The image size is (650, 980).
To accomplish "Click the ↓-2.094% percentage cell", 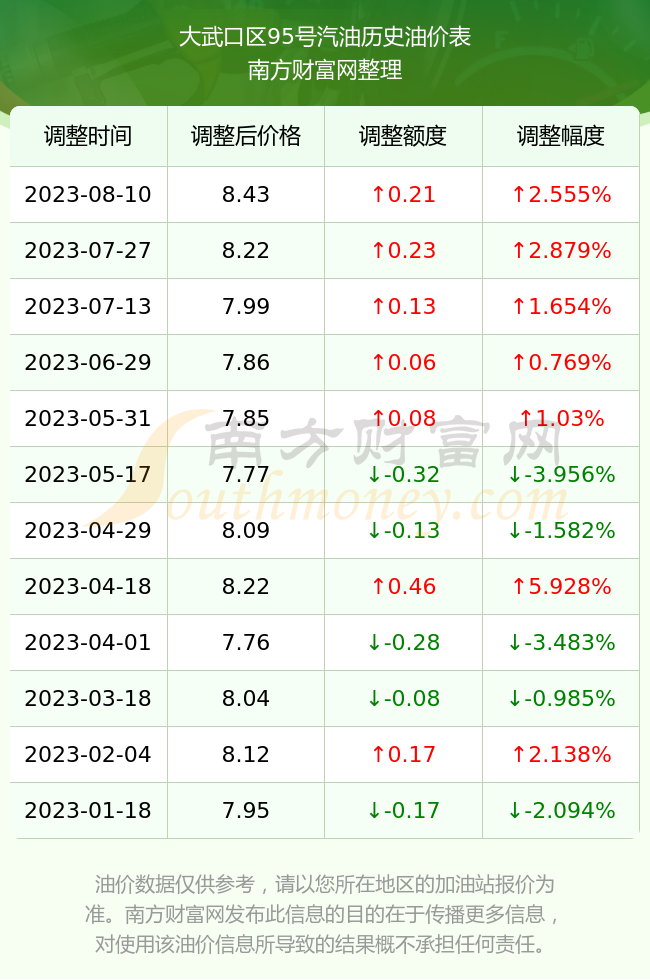I will pyautogui.click(x=561, y=811).
